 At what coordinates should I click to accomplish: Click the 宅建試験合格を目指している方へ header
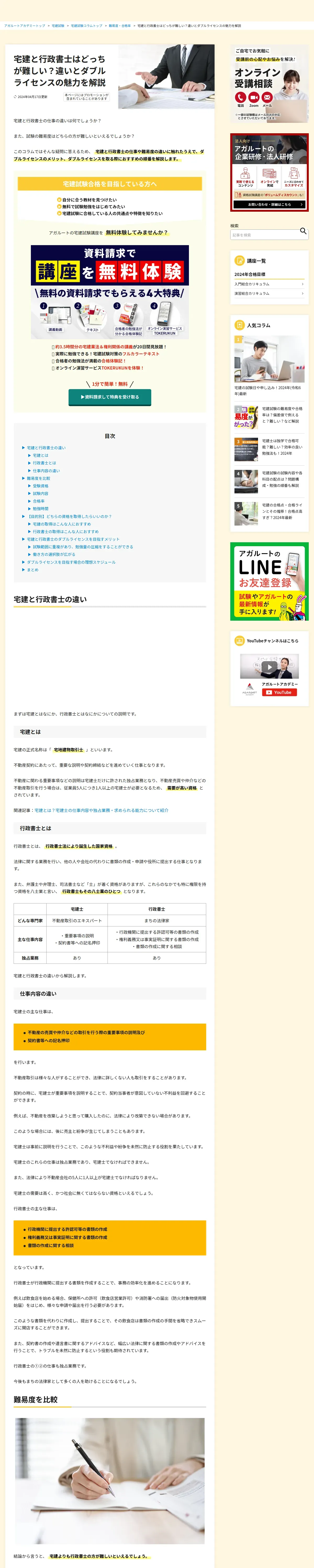point(110,184)
